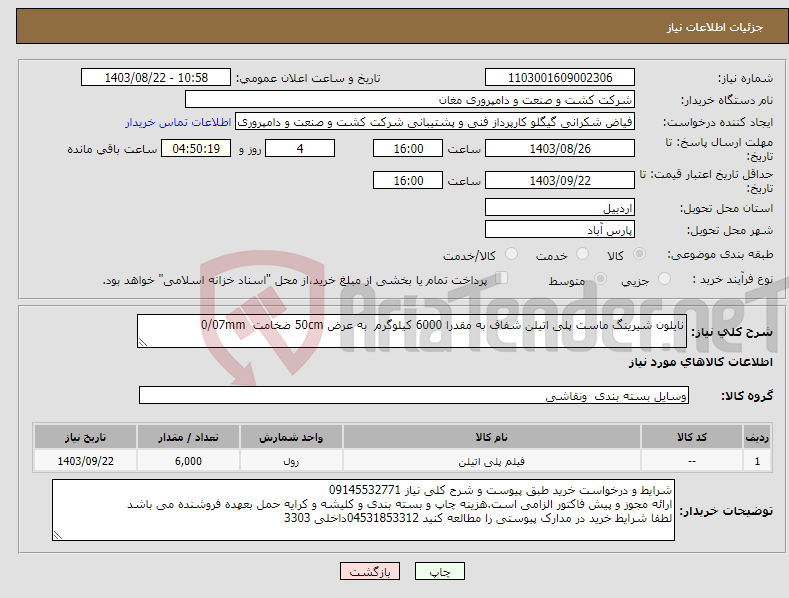Click the response deadline date 1403/08/26
789x598 pixels.
coord(560,148)
